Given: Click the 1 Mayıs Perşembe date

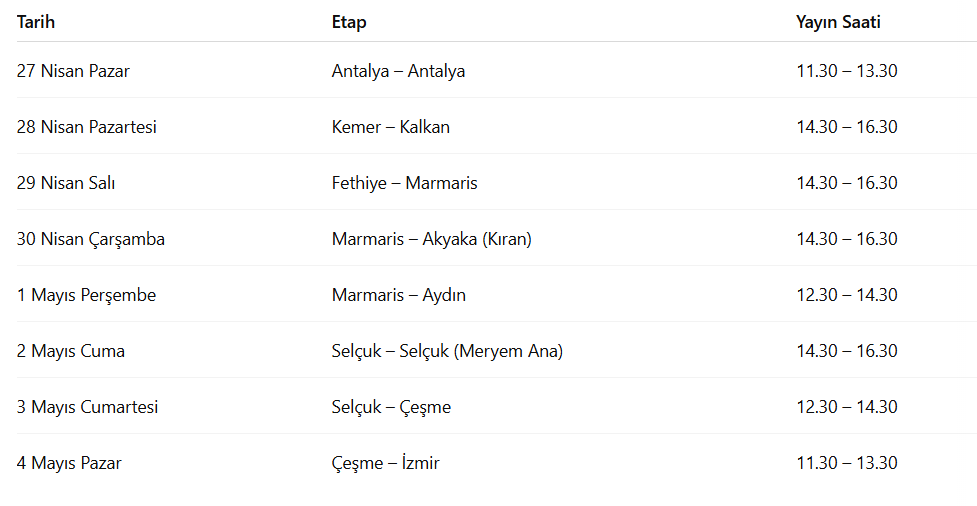Looking at the screenshot, I should point(86,295).
